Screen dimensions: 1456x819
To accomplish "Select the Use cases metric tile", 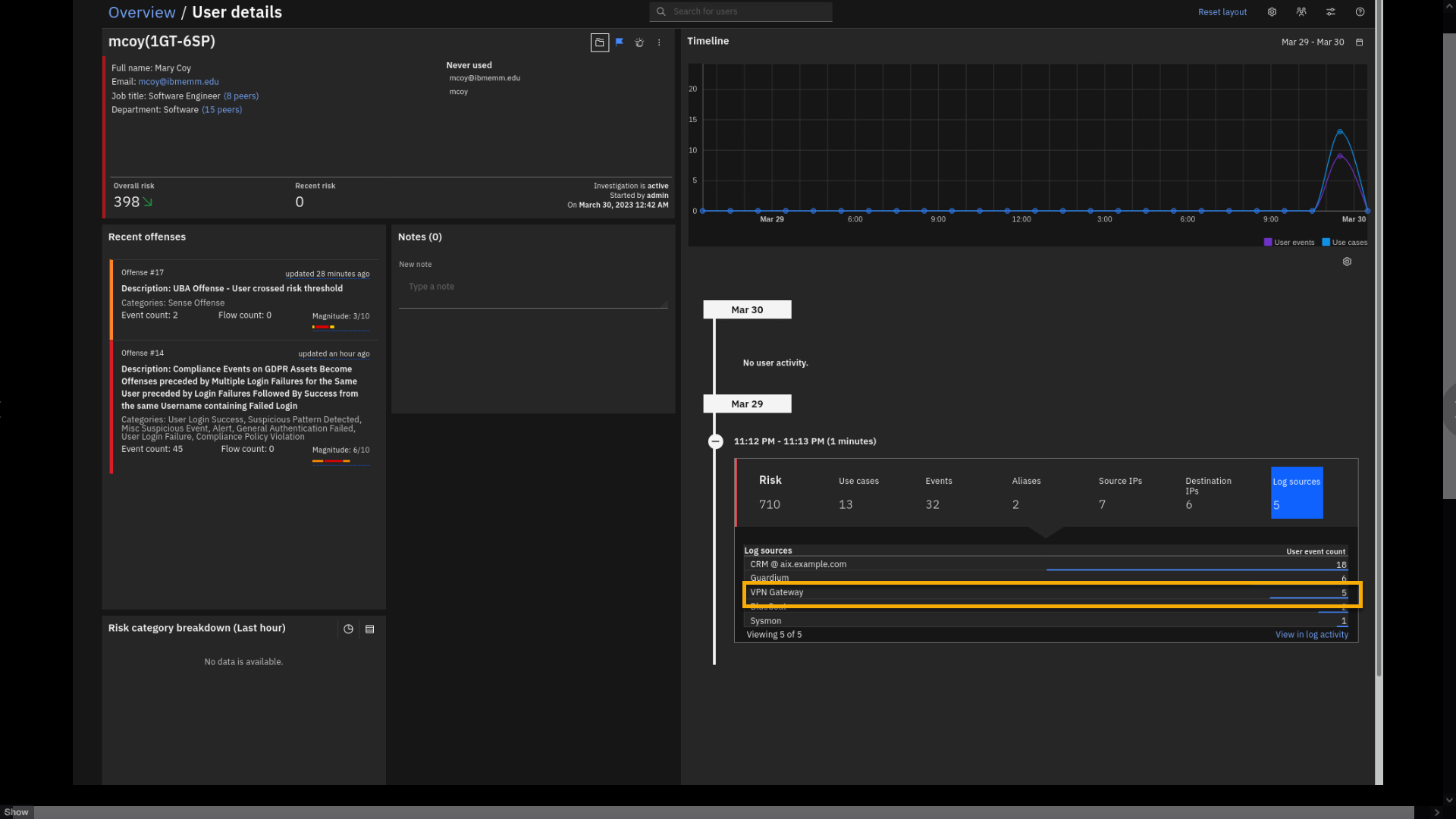I will [x=858, y=493].
